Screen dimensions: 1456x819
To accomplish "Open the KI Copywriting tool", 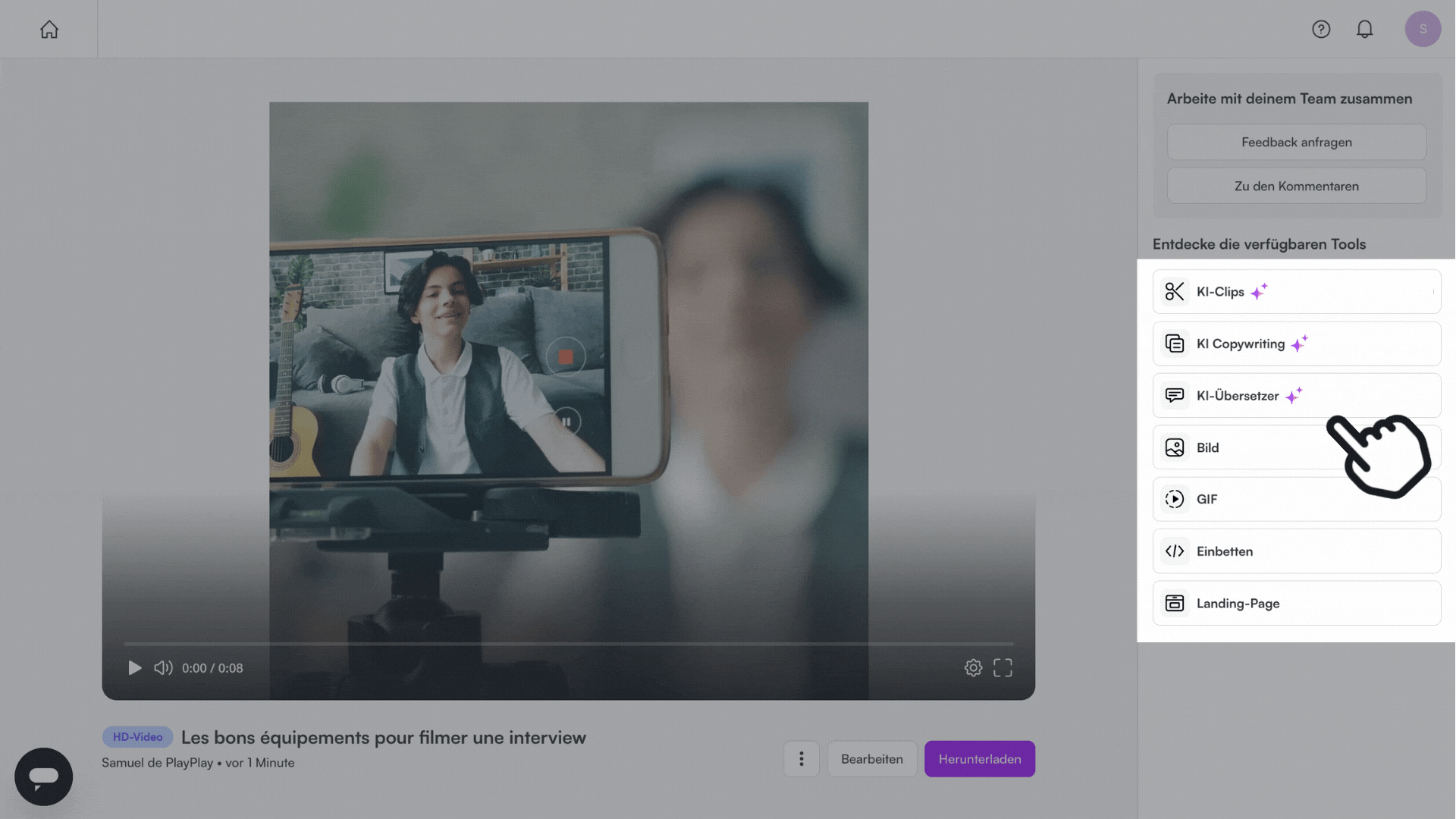I will 1297,344.
